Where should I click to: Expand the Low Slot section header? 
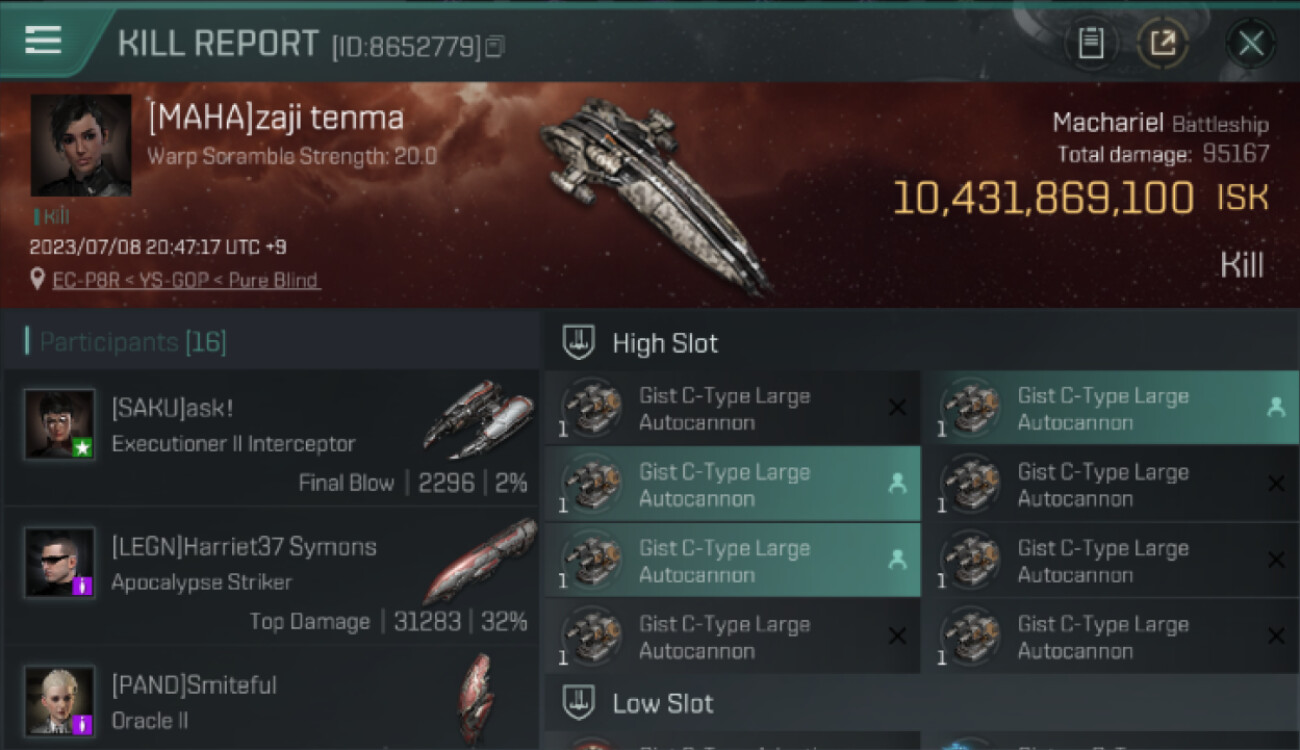[x=663, y=703]
